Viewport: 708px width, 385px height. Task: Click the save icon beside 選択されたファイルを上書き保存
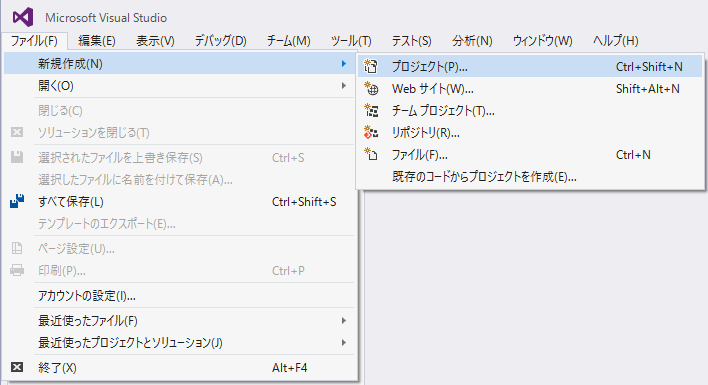click(17, 157)
